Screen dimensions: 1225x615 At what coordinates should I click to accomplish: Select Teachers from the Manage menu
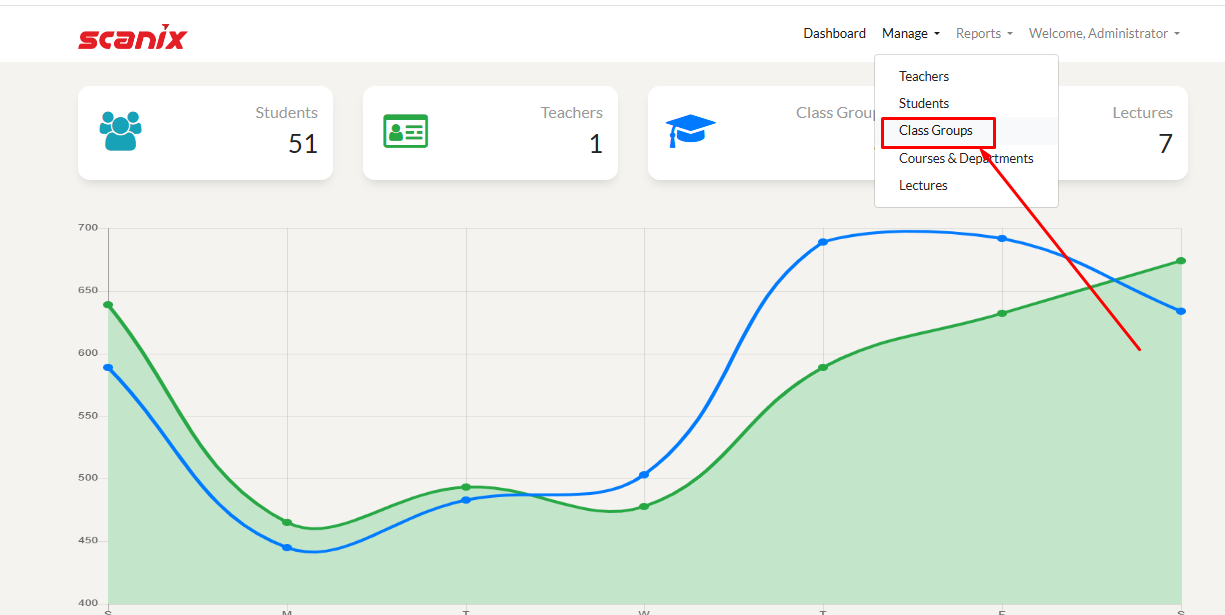[x=923, y=77]
